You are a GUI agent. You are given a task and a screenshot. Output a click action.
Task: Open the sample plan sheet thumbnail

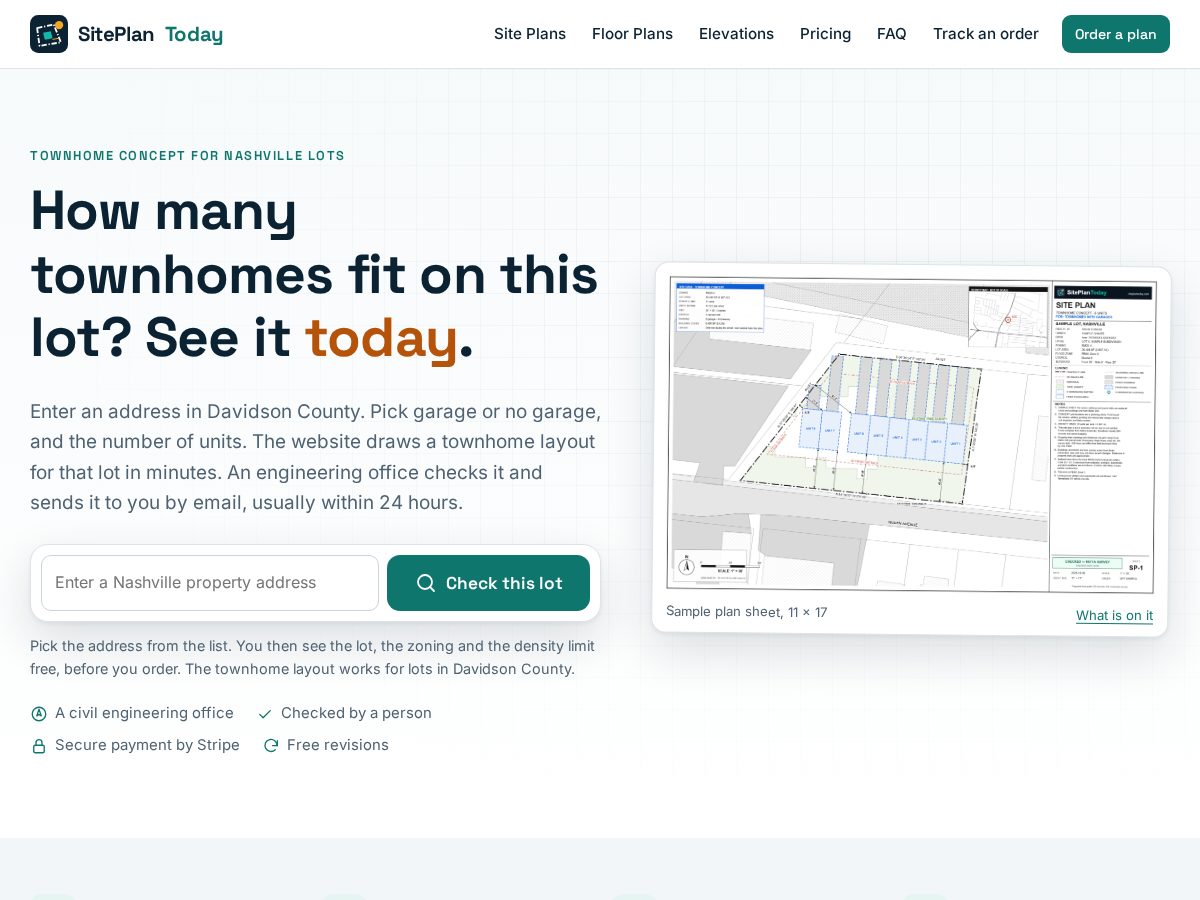point(911,433)
